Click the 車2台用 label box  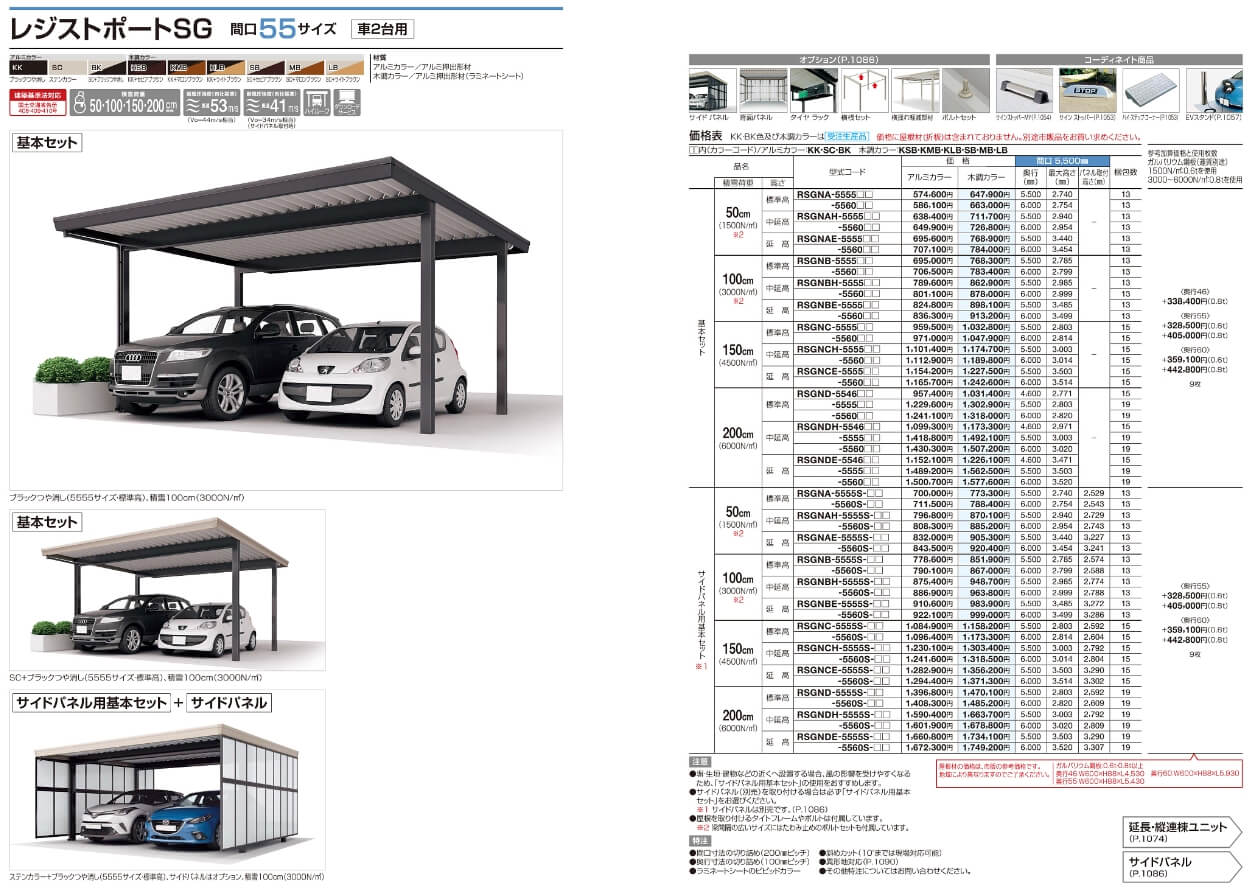(383, 29)
